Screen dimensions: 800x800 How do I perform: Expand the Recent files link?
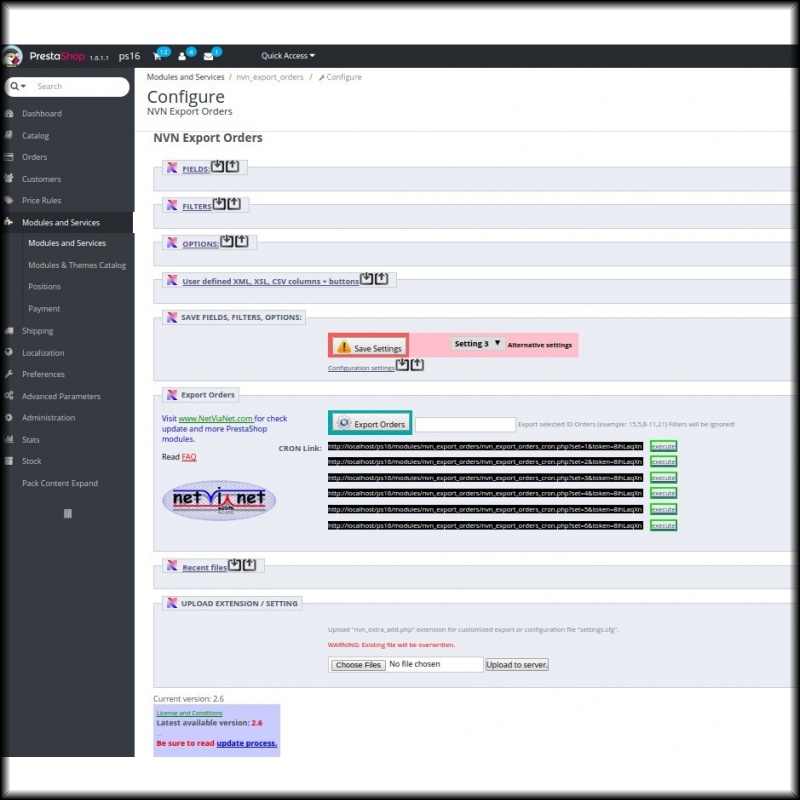click(x=205, y=567)
